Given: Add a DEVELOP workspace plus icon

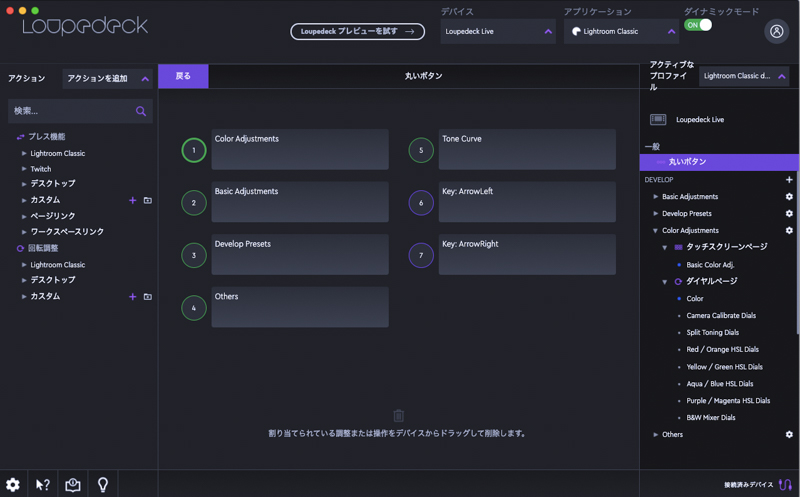Looking at the screenshot, I should [x=789, y=180].
